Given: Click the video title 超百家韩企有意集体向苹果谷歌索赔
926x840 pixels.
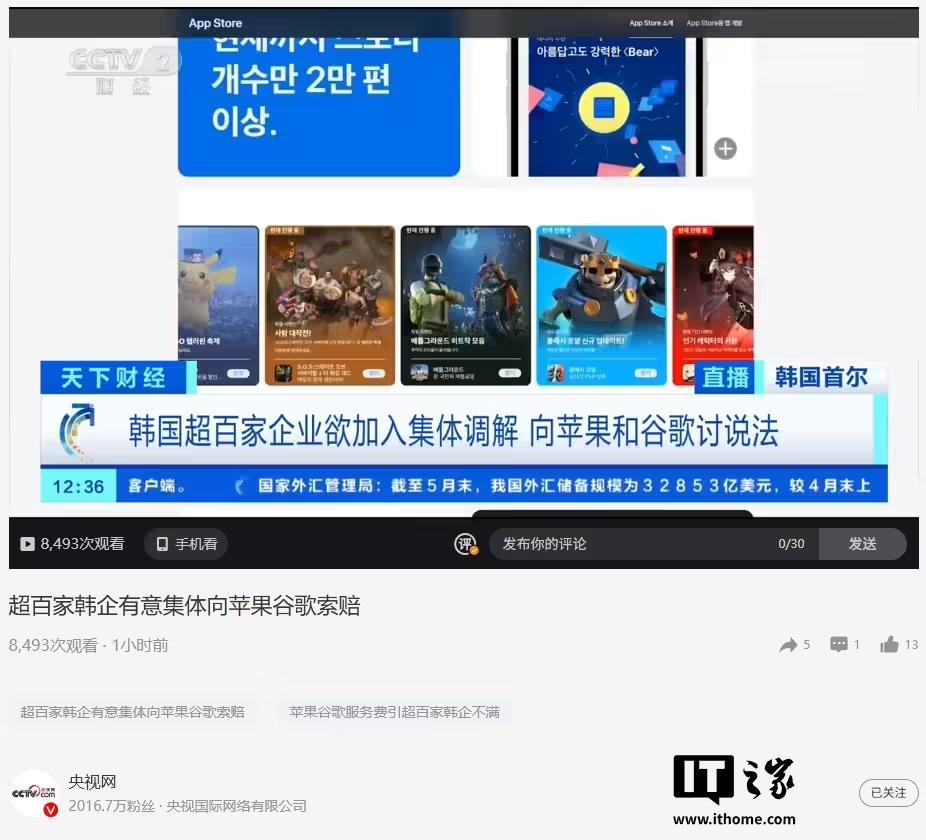Looking at the screenshot, I should 184,605.
